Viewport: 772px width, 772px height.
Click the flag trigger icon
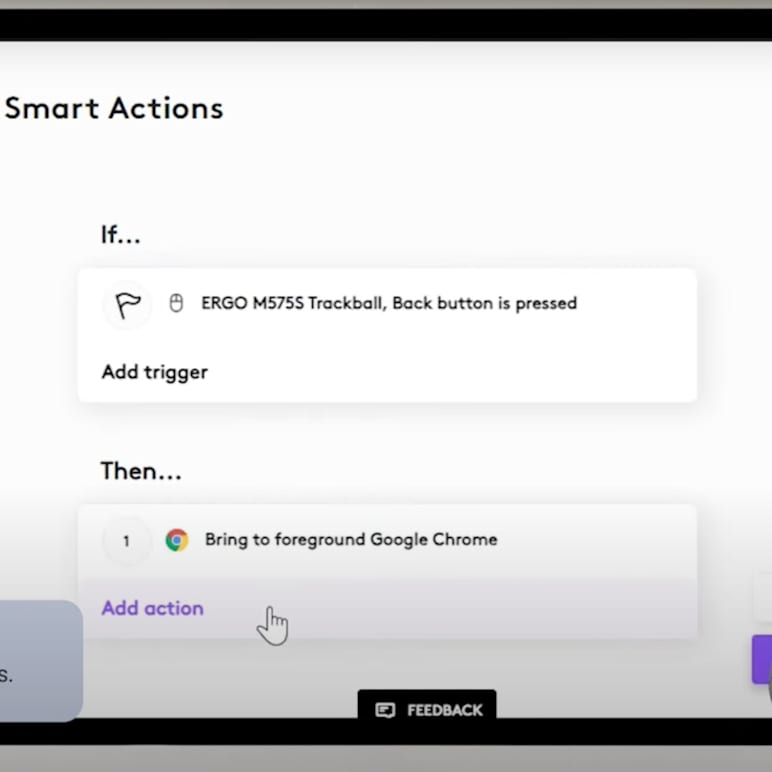pyautogui.click(x=127, y=304)
